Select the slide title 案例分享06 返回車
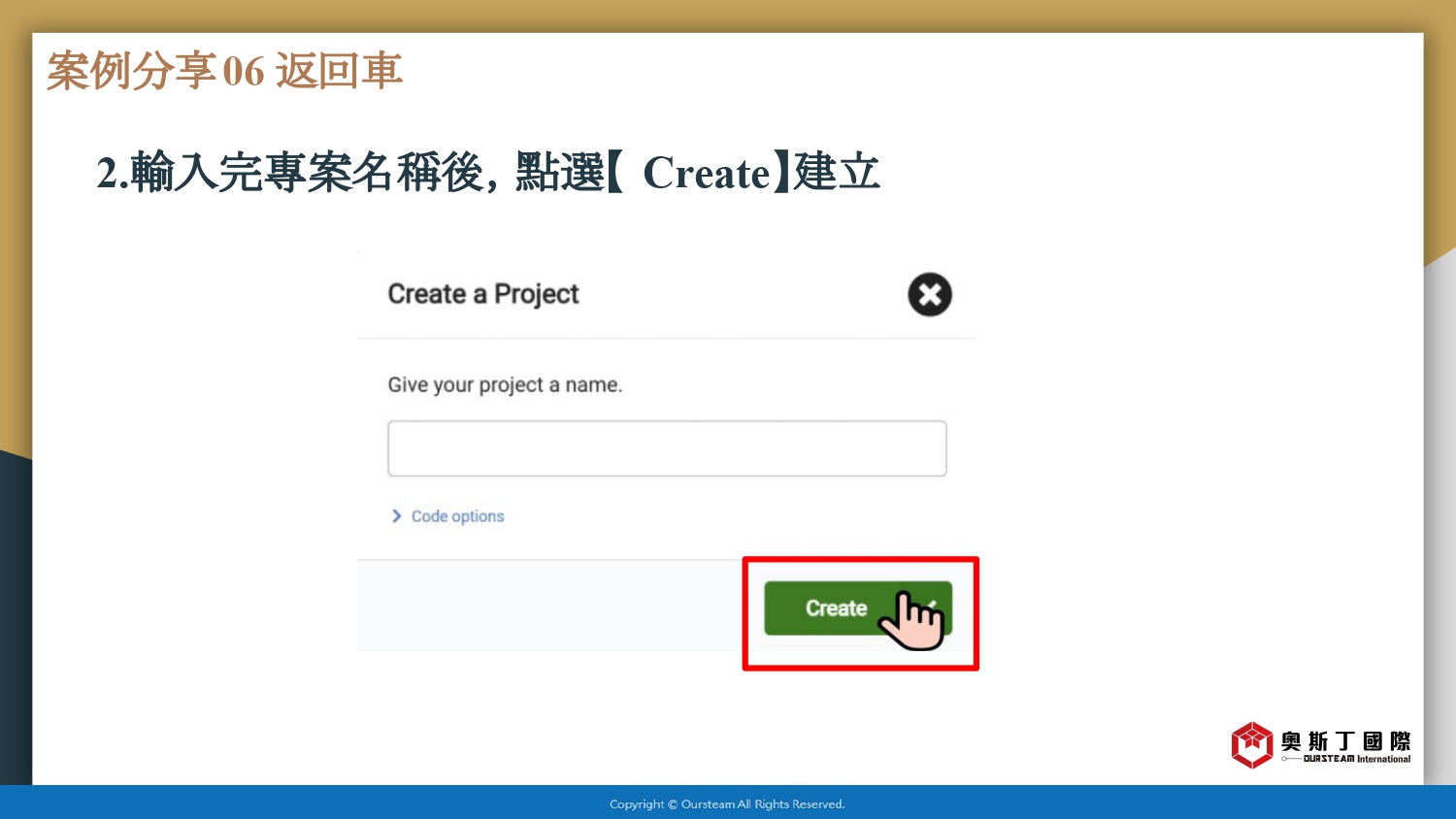The width and height of the screenshot is (1456, 819). tap(225, 71)
